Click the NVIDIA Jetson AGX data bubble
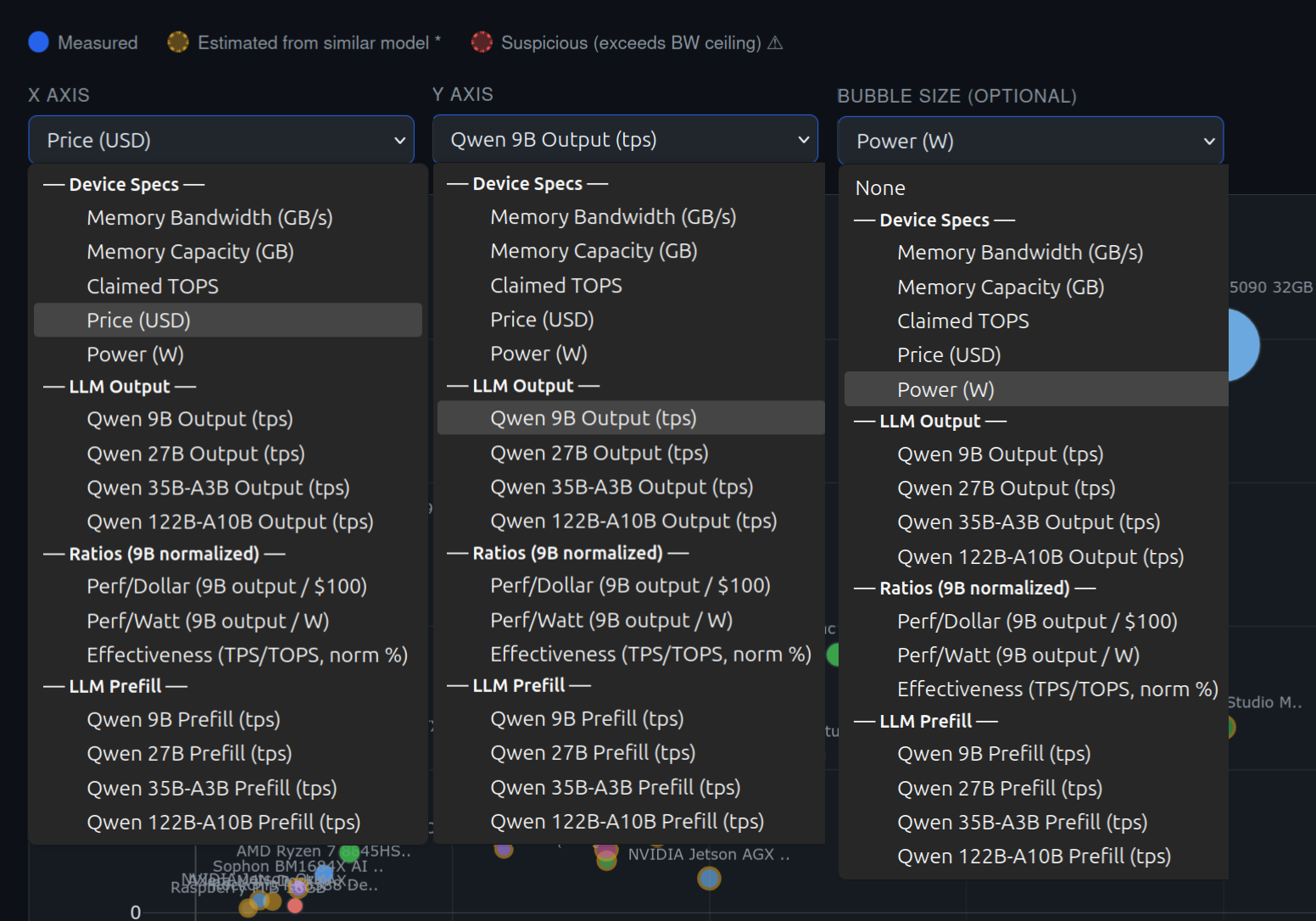The image size is (1316, 921). [709, 879]
